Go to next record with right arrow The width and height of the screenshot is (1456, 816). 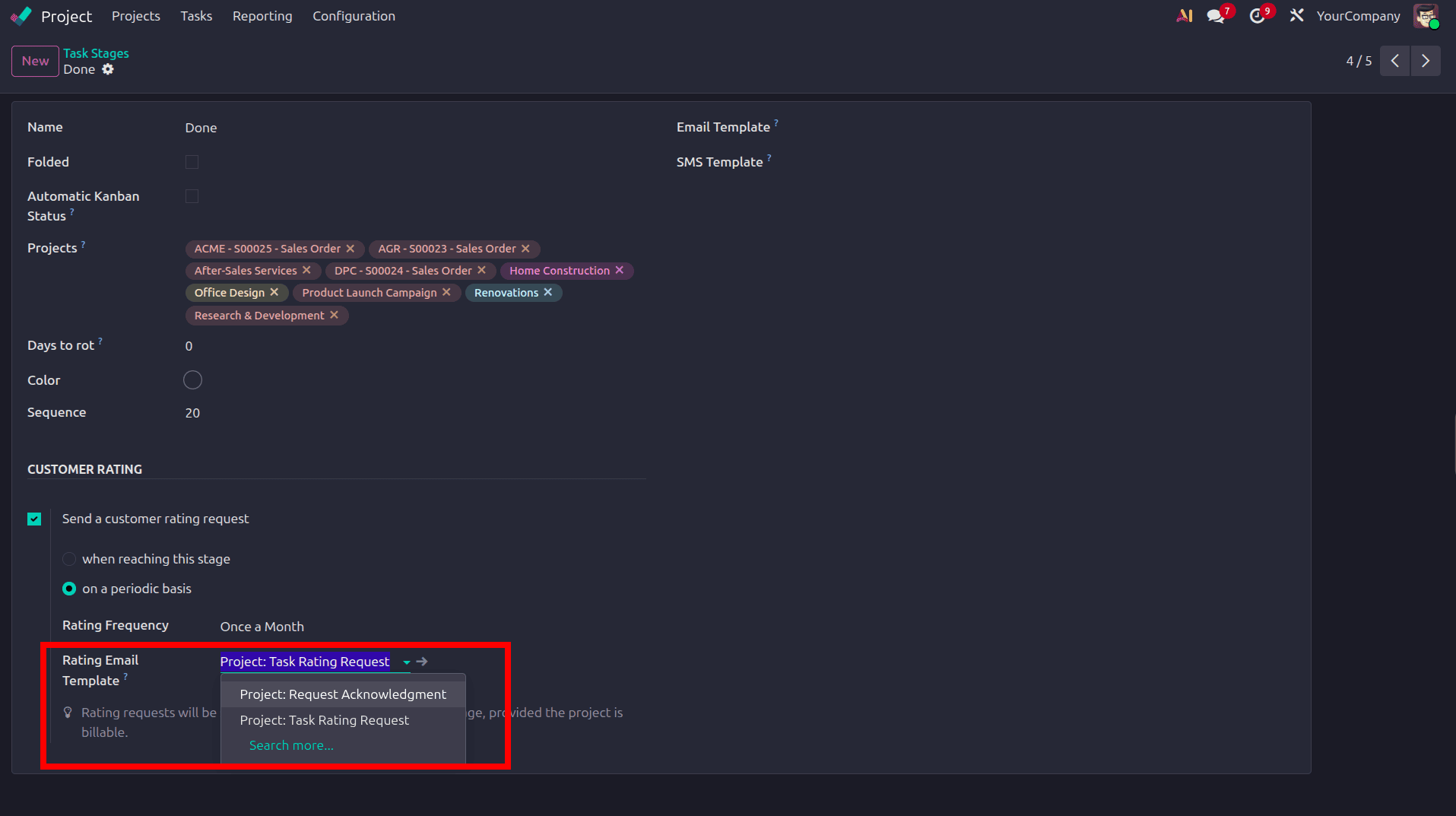coord(1426,61)
